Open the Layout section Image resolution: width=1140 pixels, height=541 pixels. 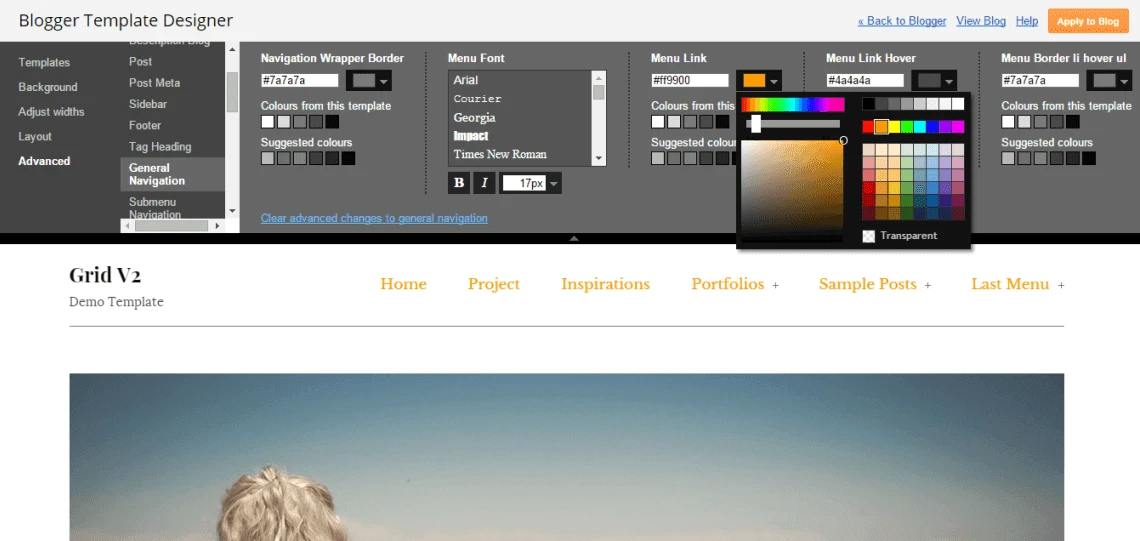(35, 137)
